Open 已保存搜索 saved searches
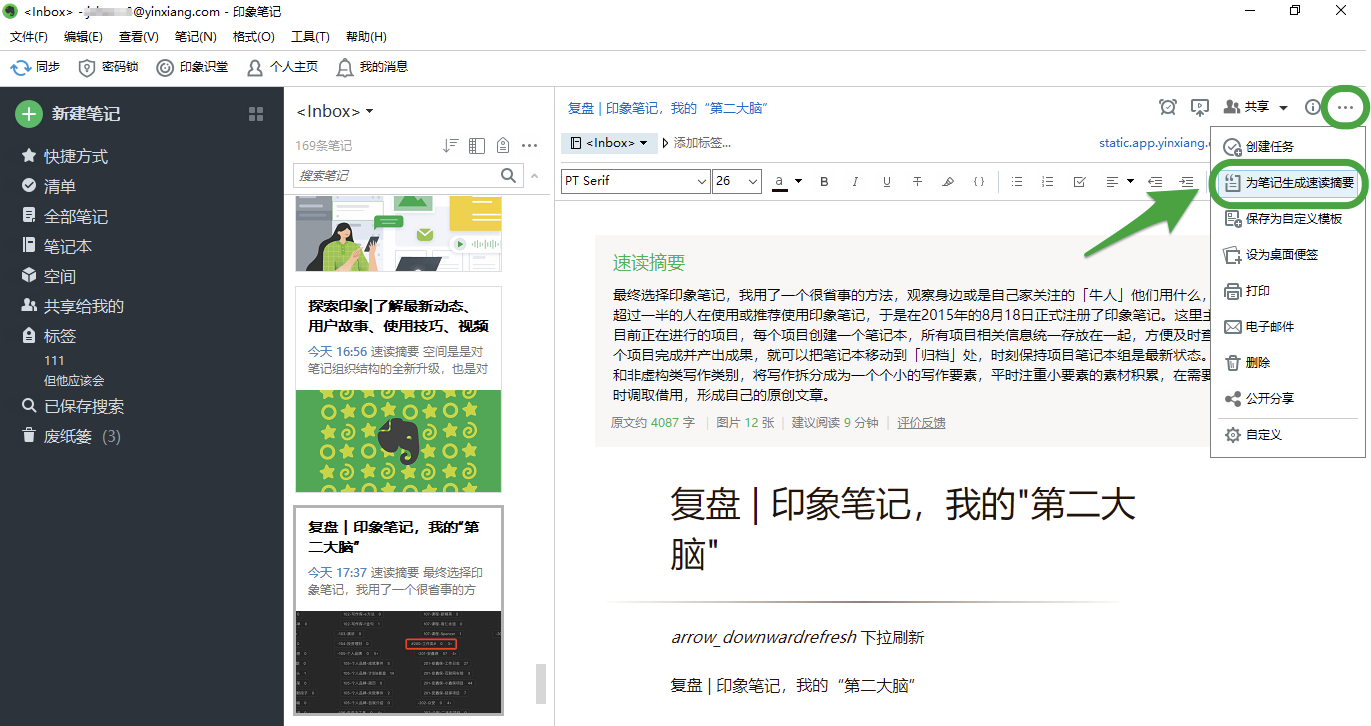 [x=73, y=406]
